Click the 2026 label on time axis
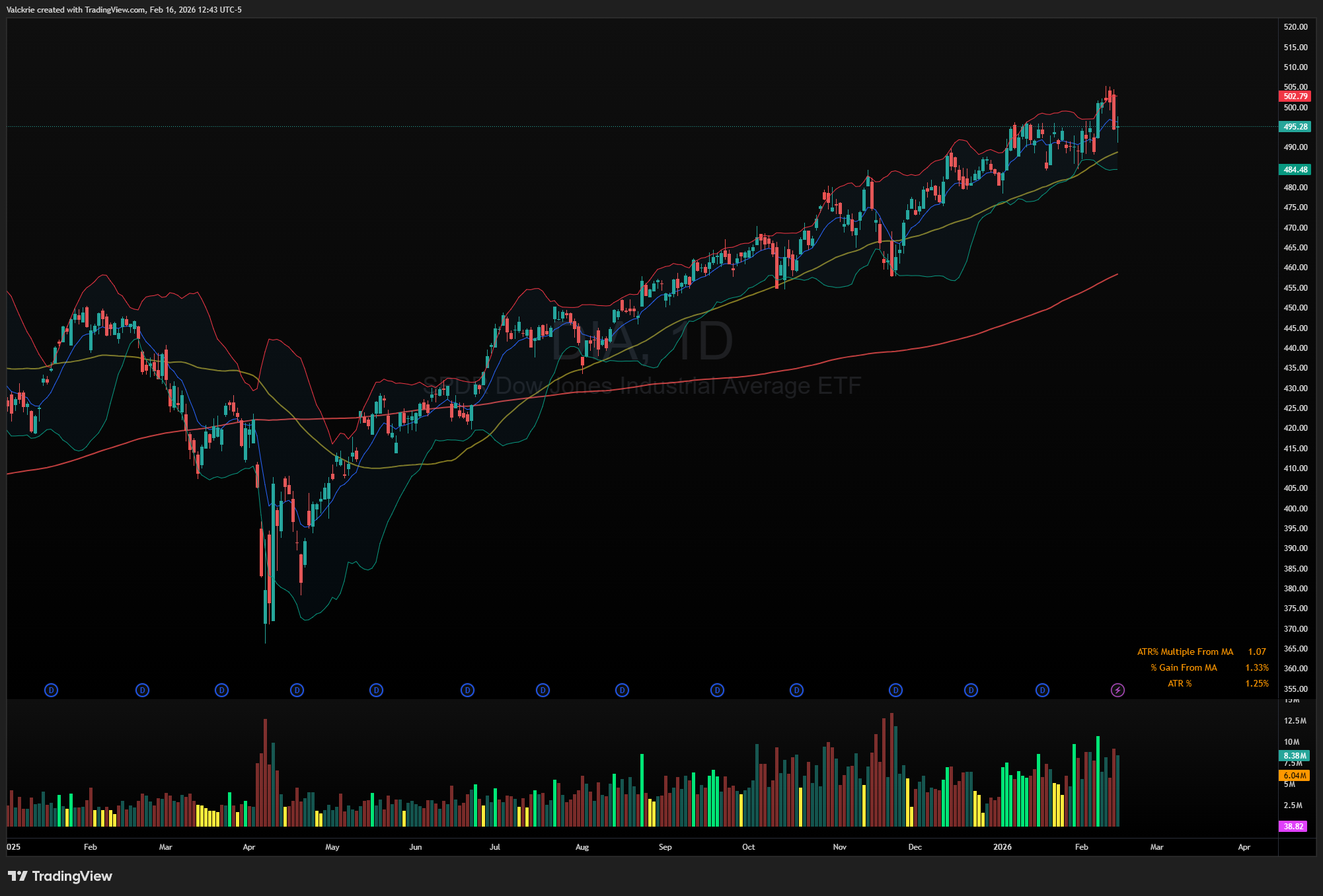The width and height of the screenshot is (1323, 896). [1002, 846]
